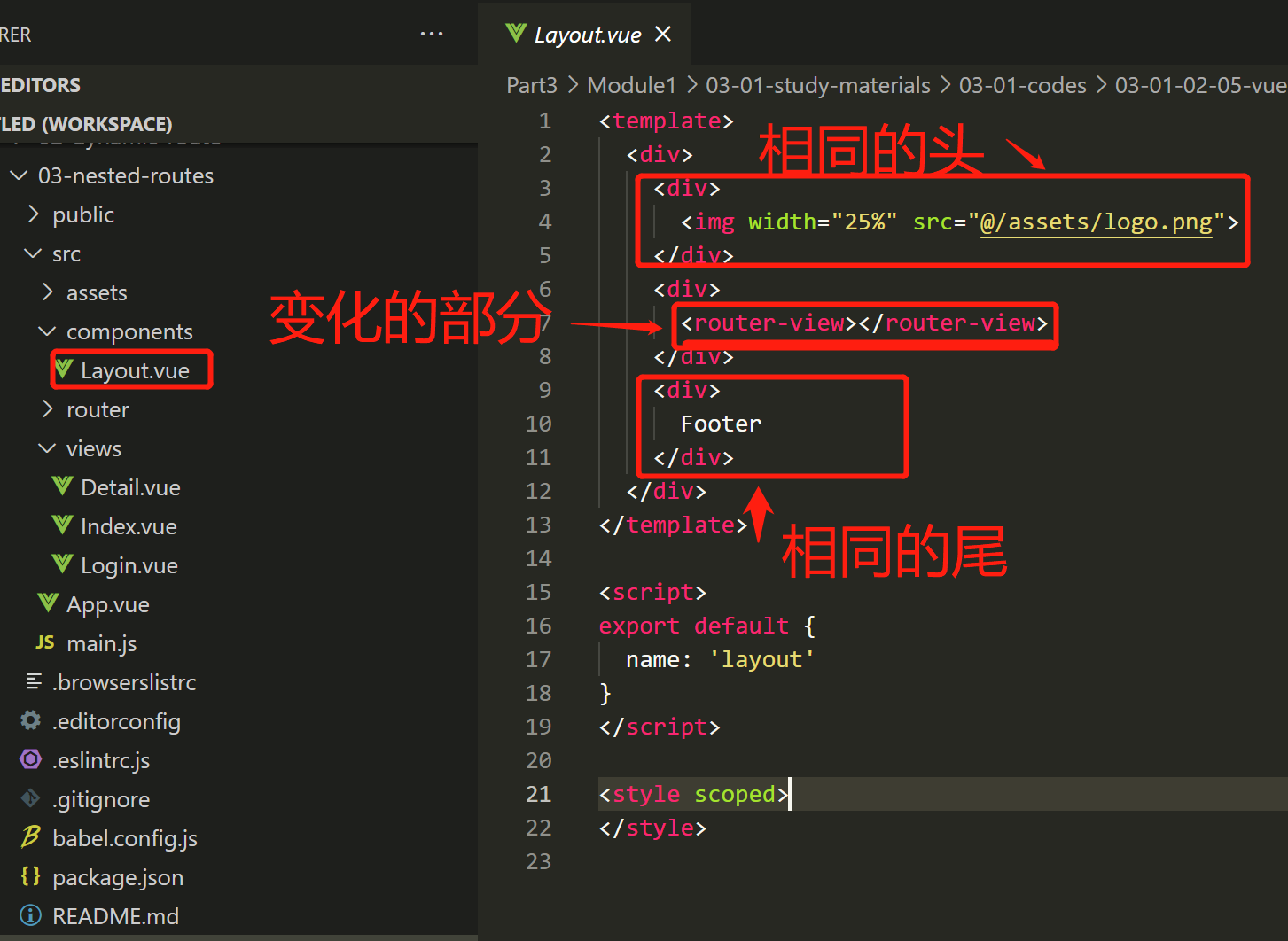Viewport: 1288px width, 941px height.
Task: Open Login.vue in the views folder
Action: pos(129,565)
